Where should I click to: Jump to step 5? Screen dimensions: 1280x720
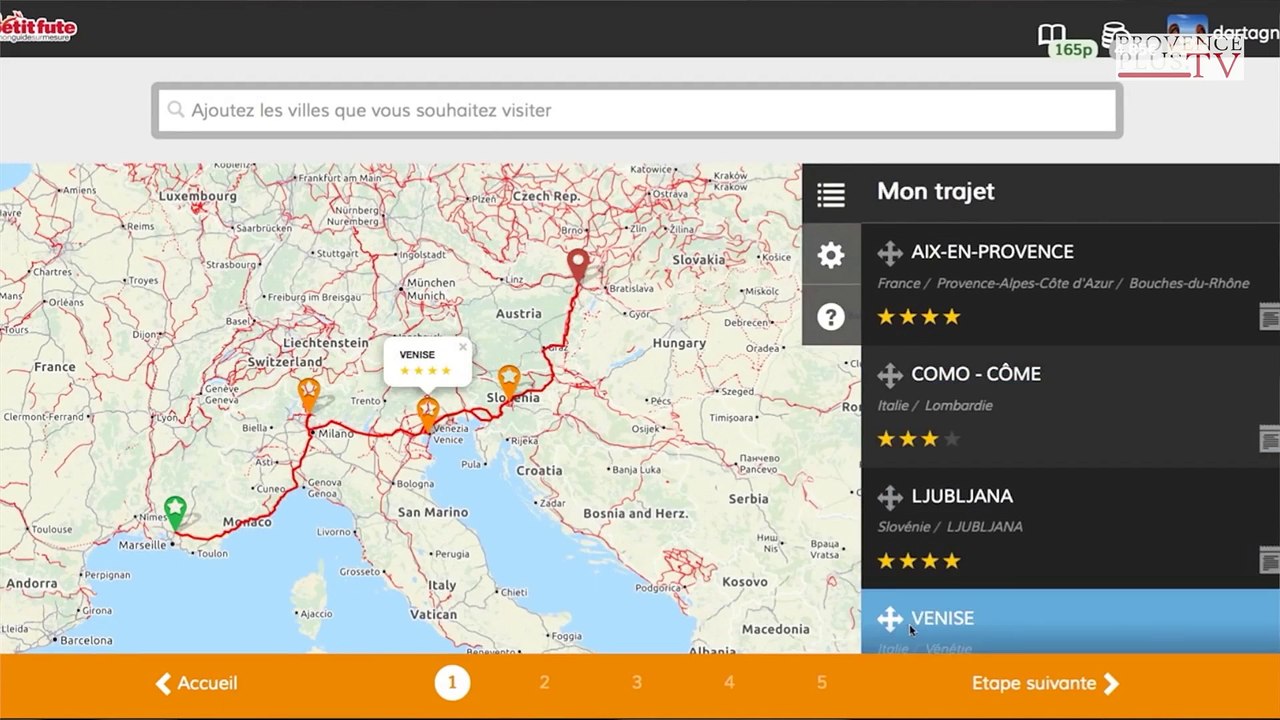pos(821,683)
